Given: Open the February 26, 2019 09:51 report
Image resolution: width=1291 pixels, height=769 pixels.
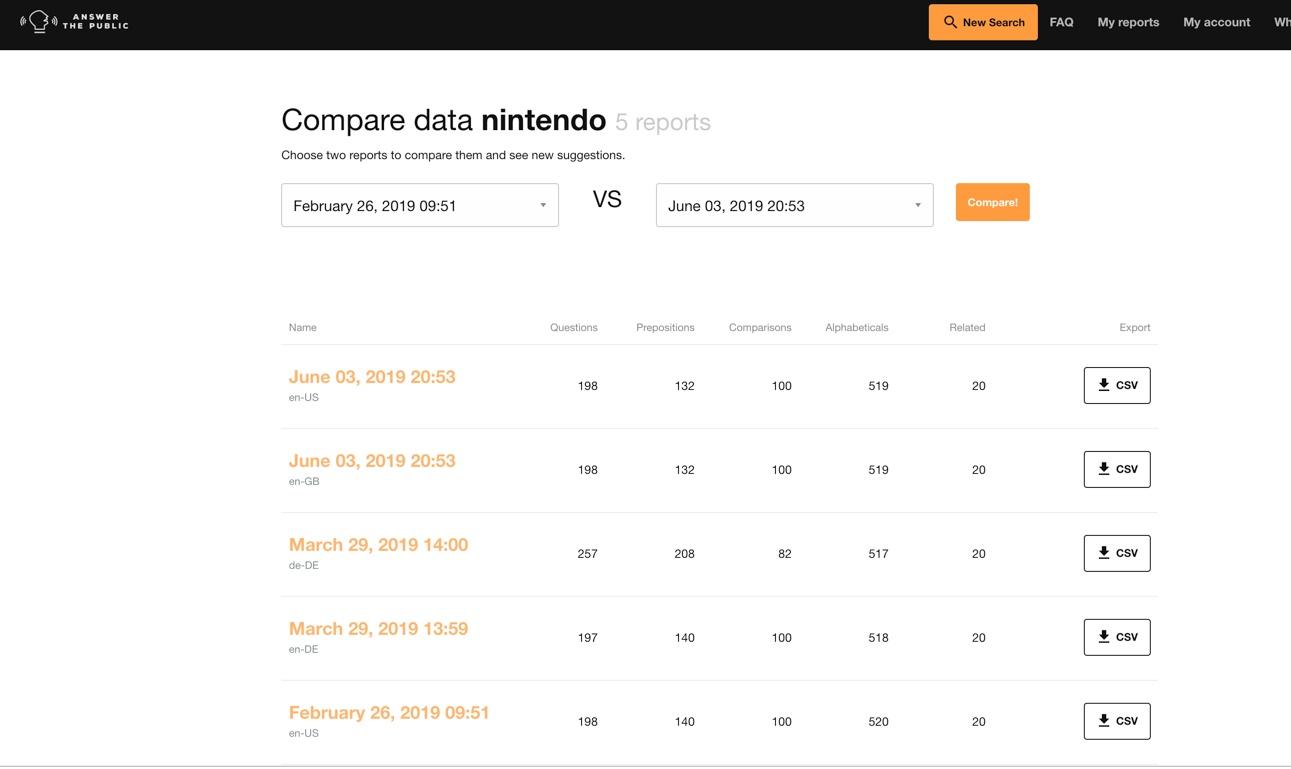Looking at the screenshot, I should tap(389, 713).
